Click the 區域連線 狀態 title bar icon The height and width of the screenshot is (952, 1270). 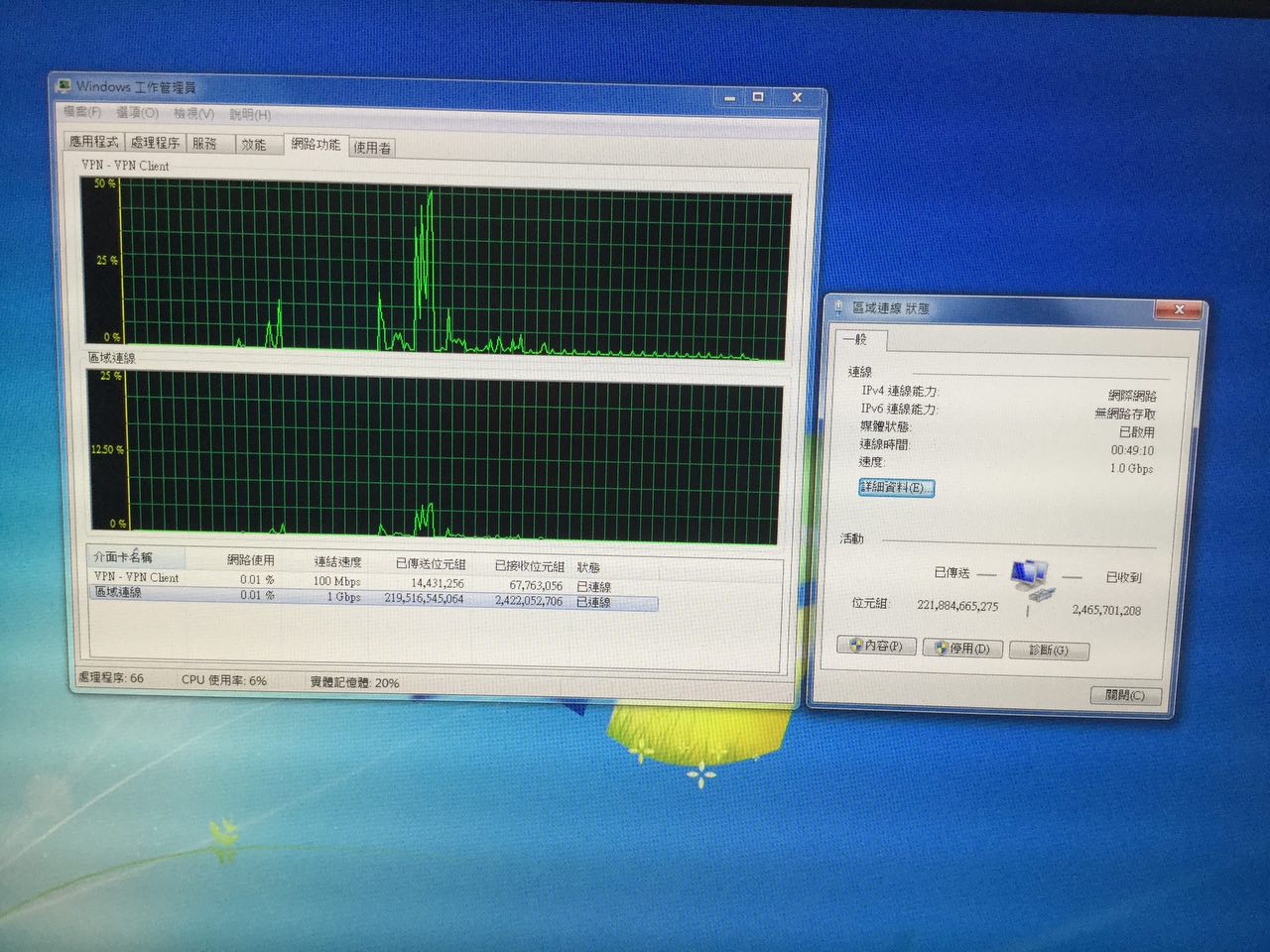click(x=838, y=307)
